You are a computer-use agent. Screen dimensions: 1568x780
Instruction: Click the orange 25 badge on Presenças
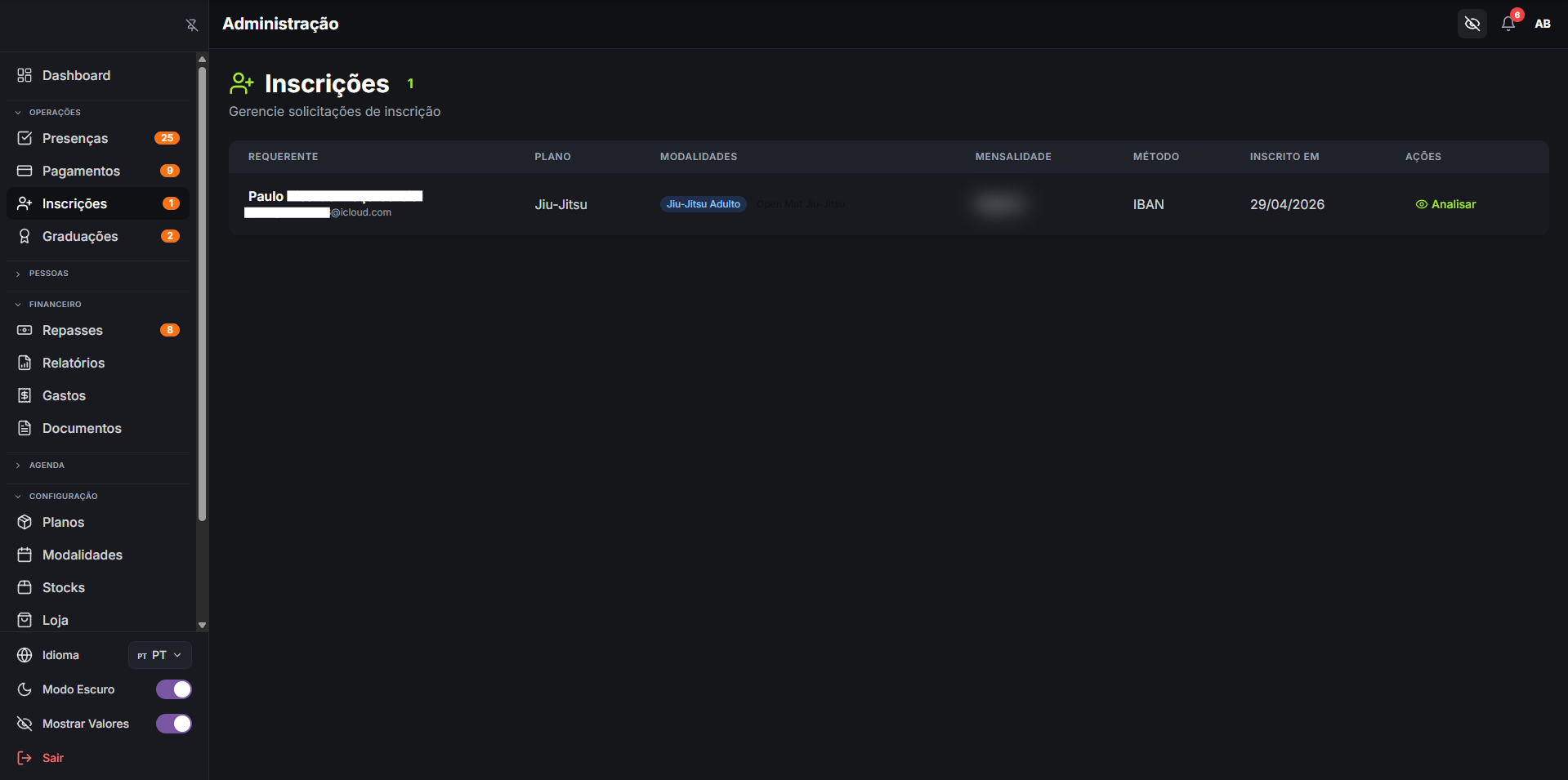pyautogui.click(x=167, y=138)
